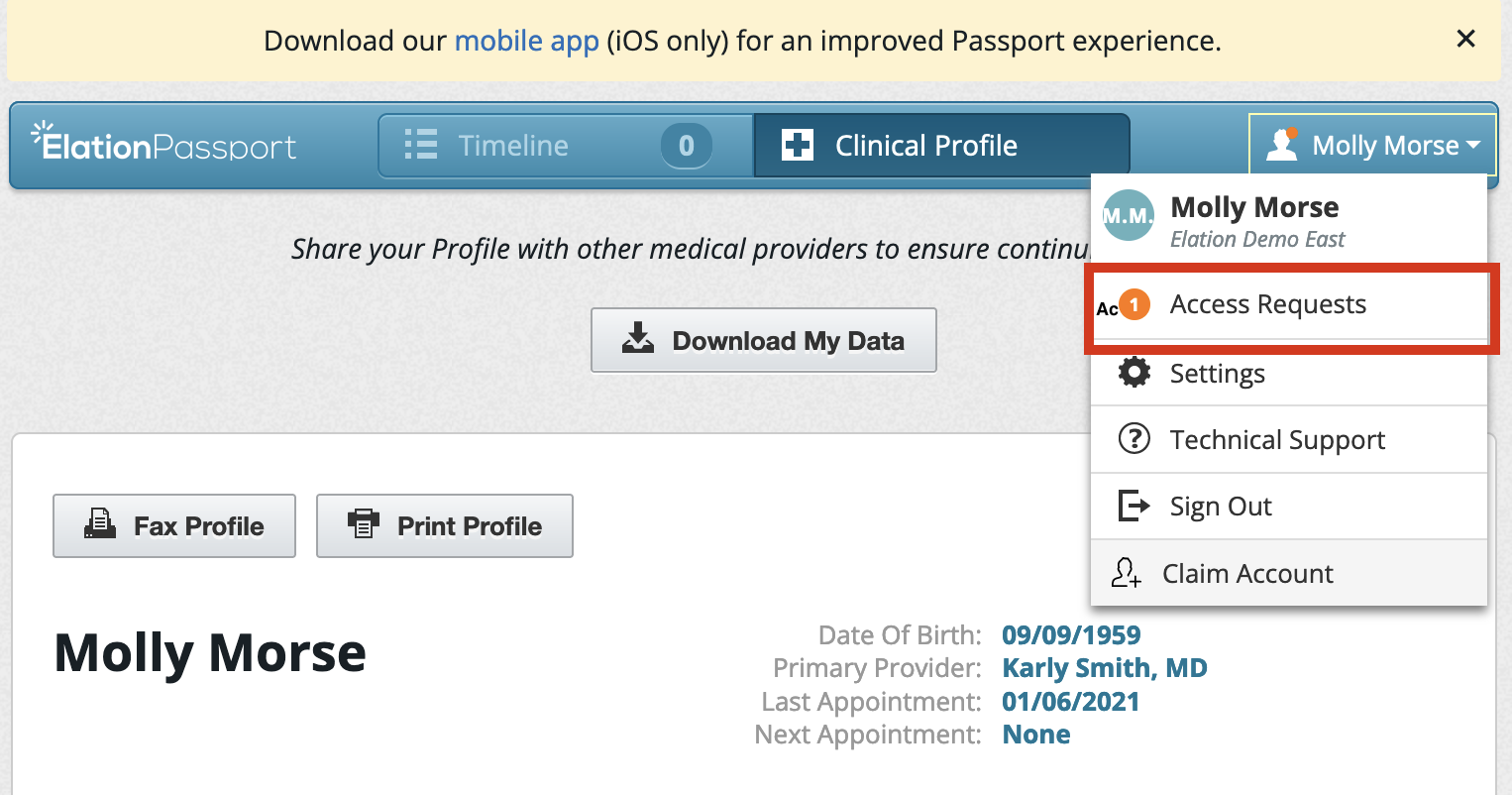
Task: Click the Claim Account person icon
Action: coord(1127,573)
